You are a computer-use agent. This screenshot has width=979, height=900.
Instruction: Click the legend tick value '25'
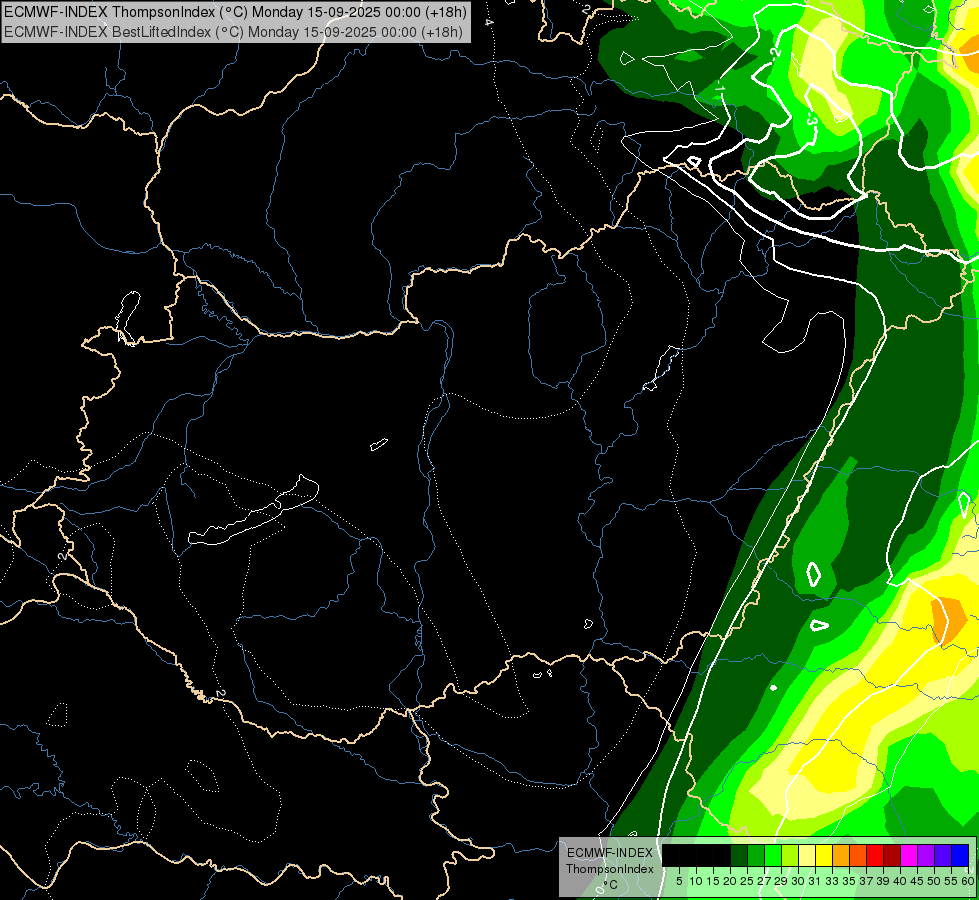[x=747, y=881]
